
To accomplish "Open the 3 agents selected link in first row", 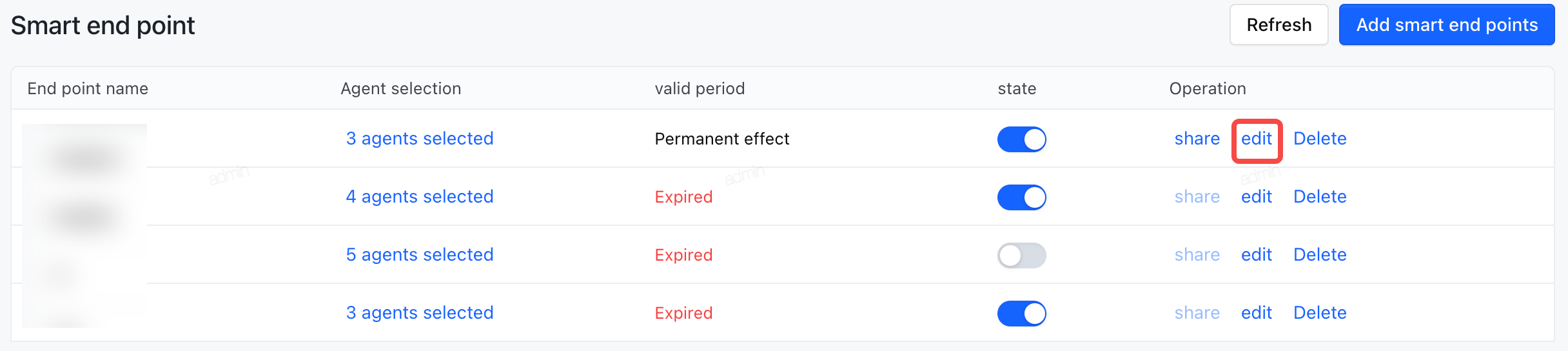I will pos(420,139).
